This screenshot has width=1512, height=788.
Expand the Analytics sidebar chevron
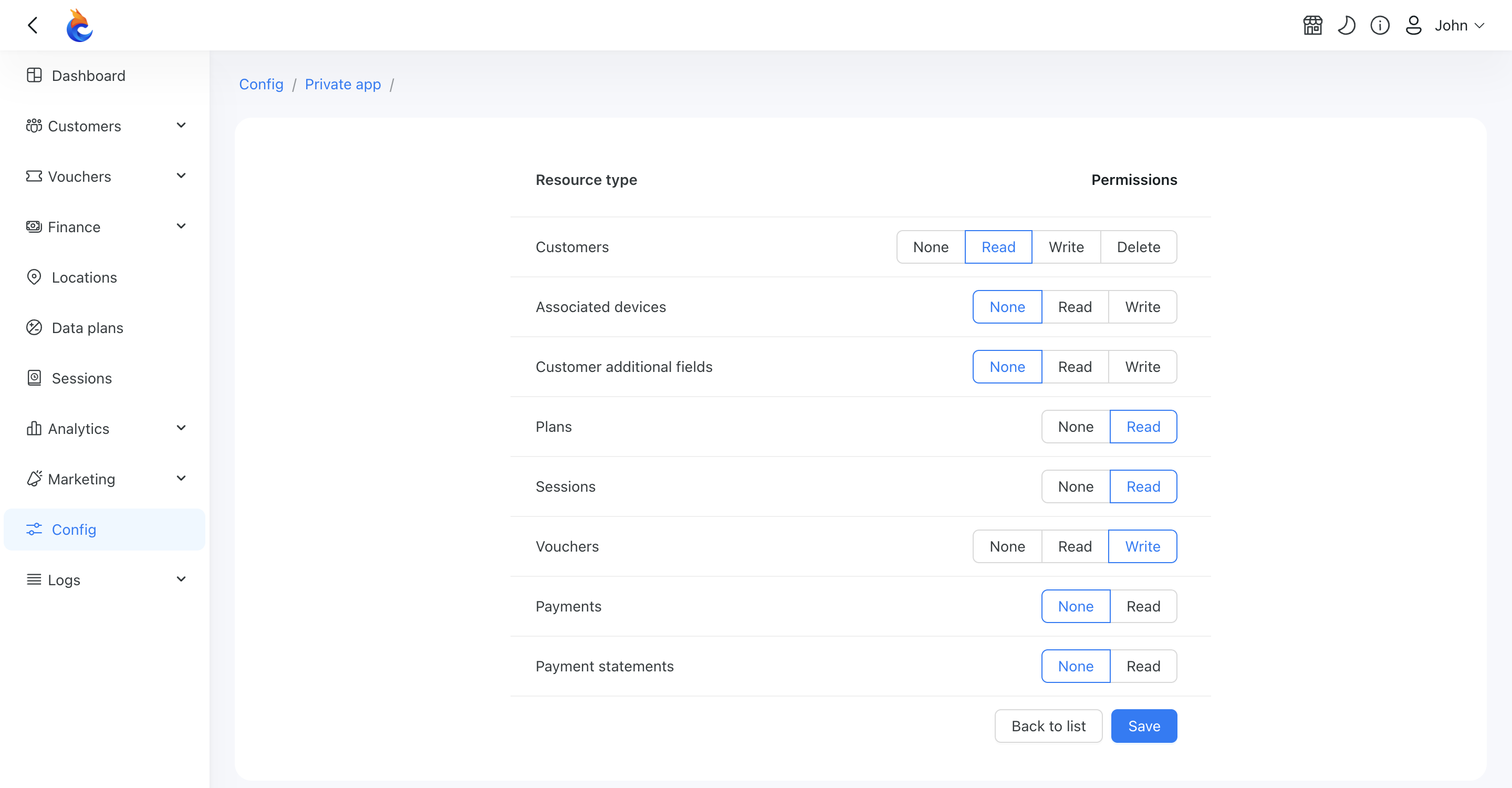tap(181, 428)
